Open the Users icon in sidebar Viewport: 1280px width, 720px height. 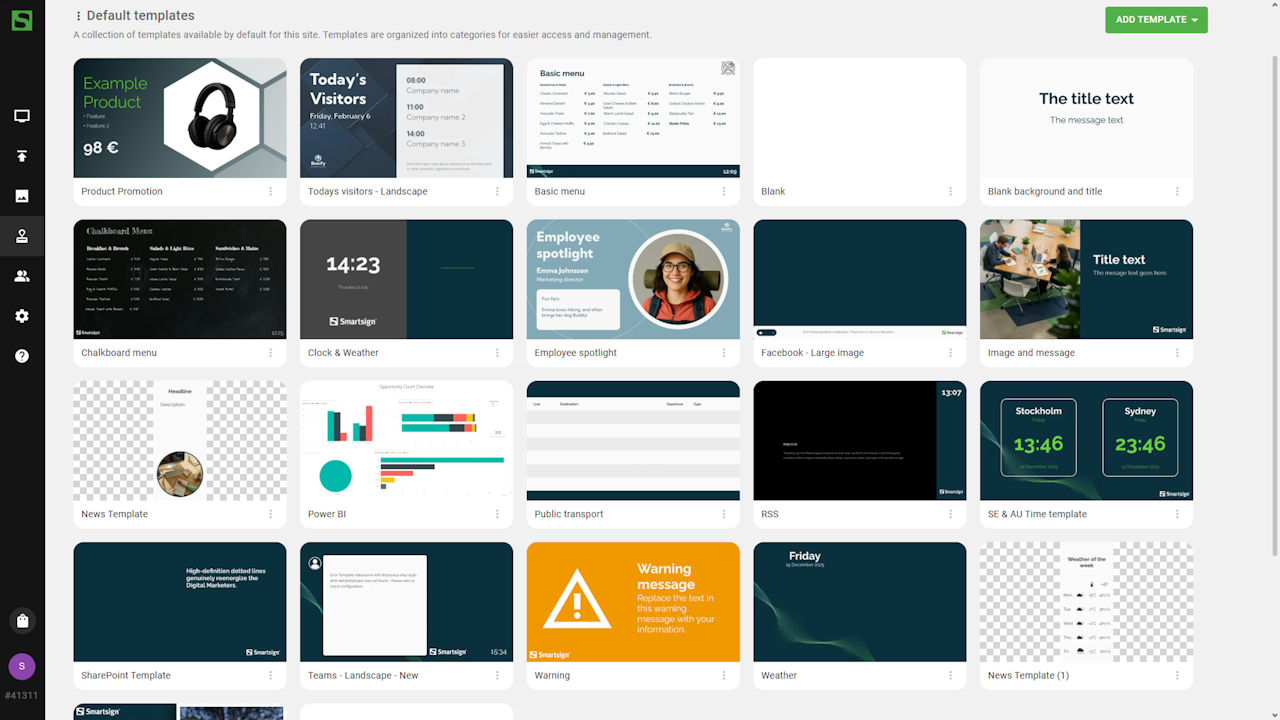22,276
